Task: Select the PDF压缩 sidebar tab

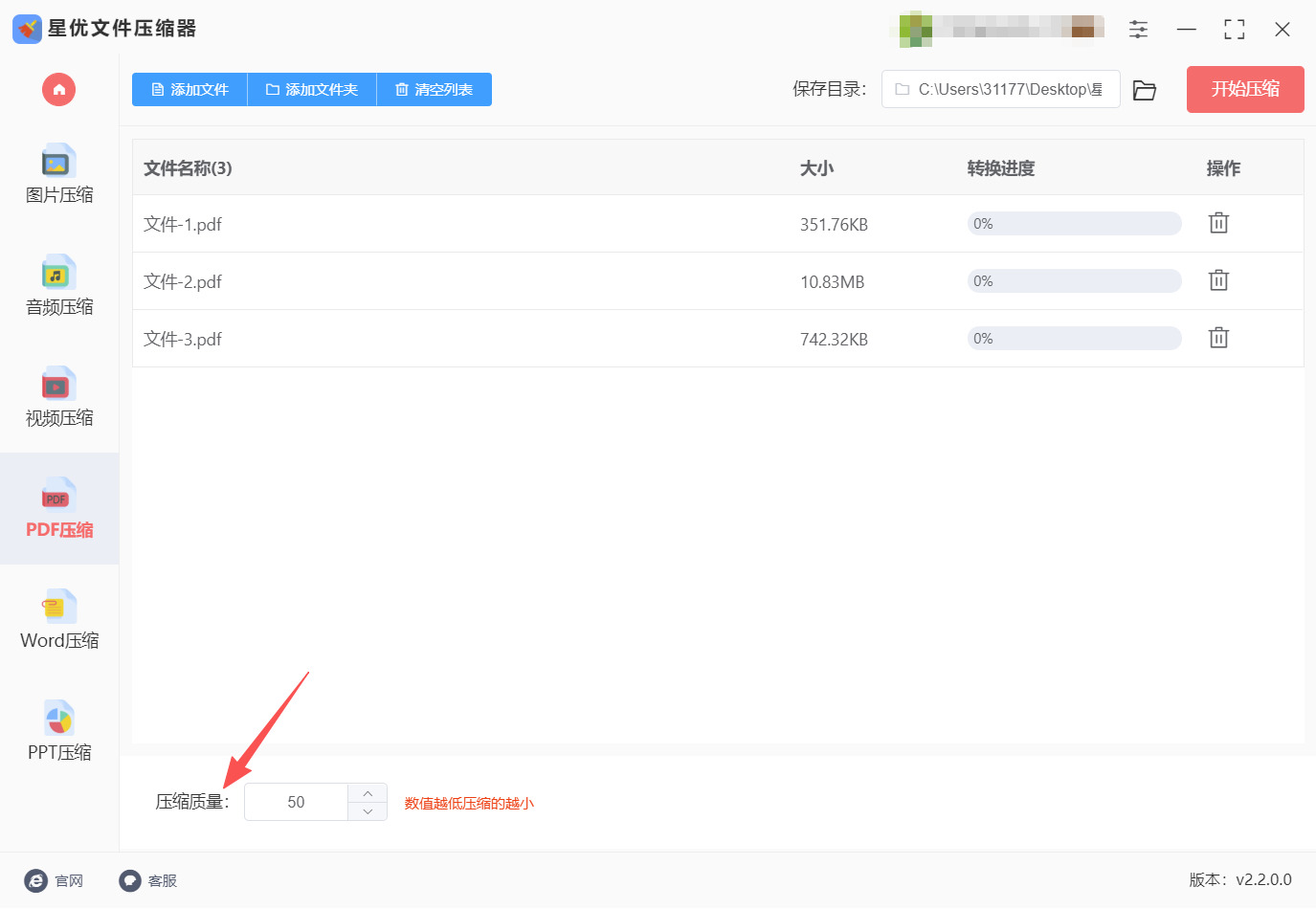Action: [x=59, y=509]
